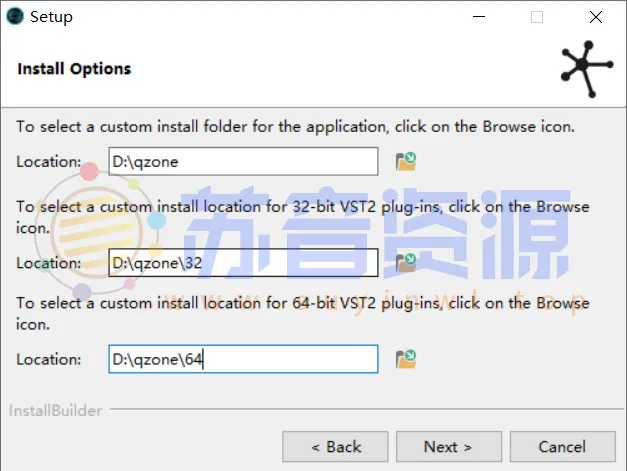
Task: Open Browse icon for 32-bit VST2 location
Action: pos(405,262)
